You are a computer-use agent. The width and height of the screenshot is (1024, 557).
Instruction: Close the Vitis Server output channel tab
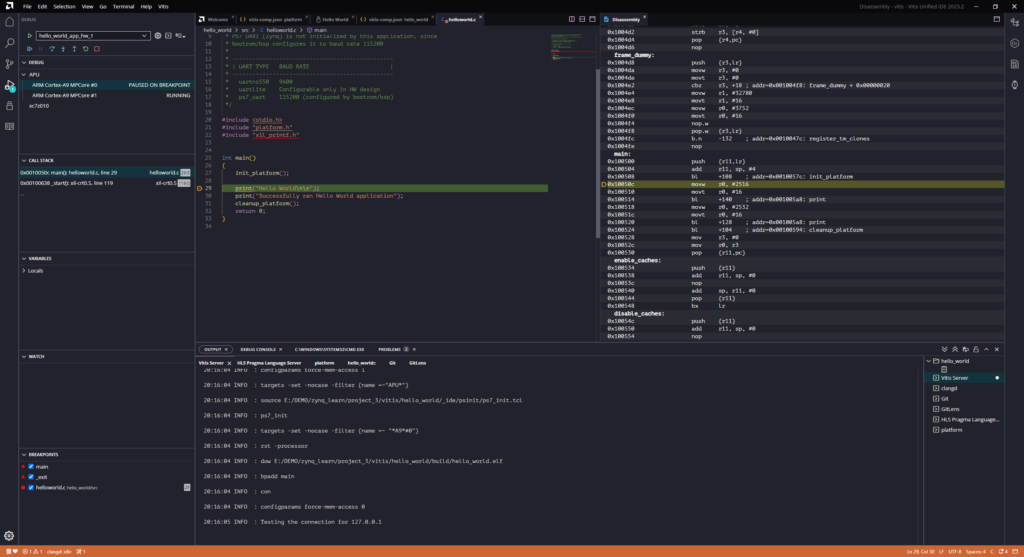coord(229,363)
